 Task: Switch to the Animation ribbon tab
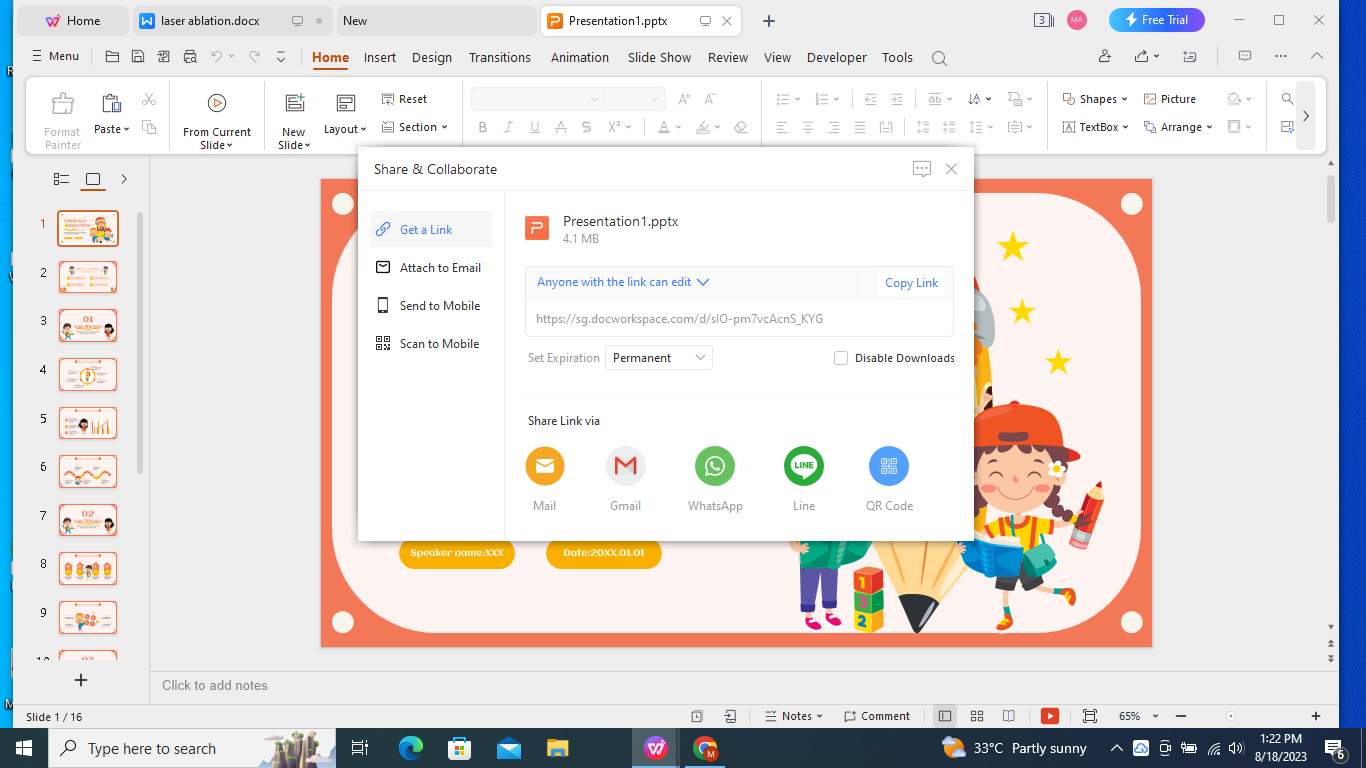pyautogui.click(x=579, y=57)
